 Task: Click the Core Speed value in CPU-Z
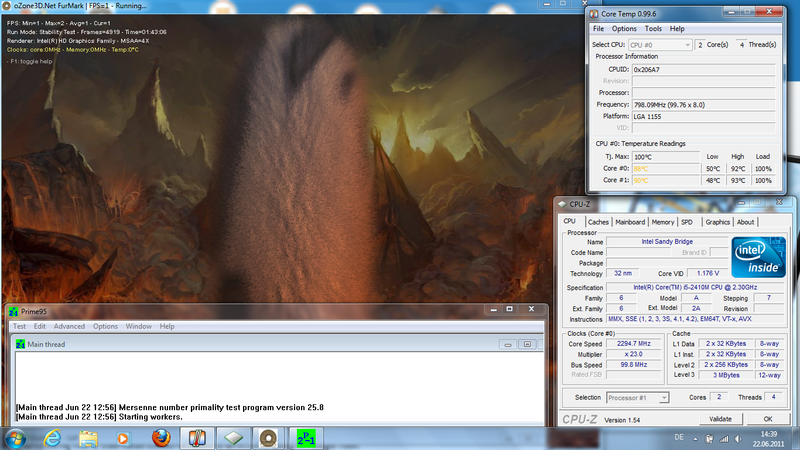click(x=633, y=344)
